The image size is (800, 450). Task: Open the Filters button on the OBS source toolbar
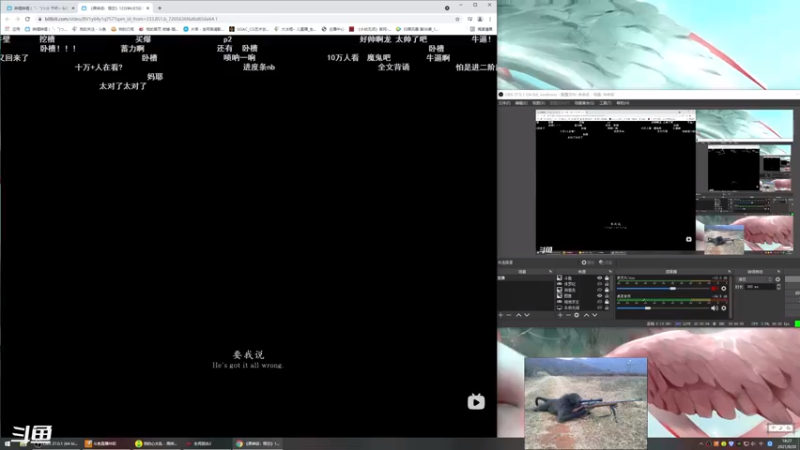click(x=606, y=262)
